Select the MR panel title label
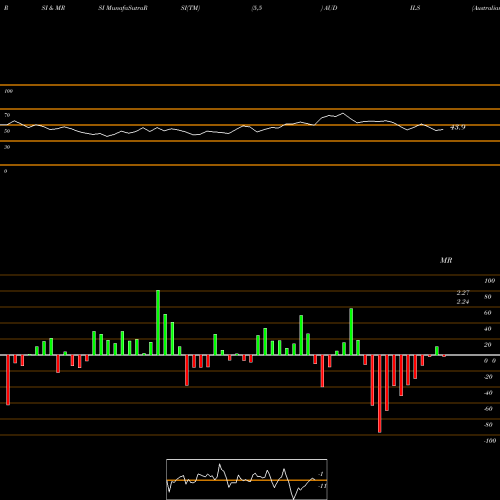 [x=446, y=260]
